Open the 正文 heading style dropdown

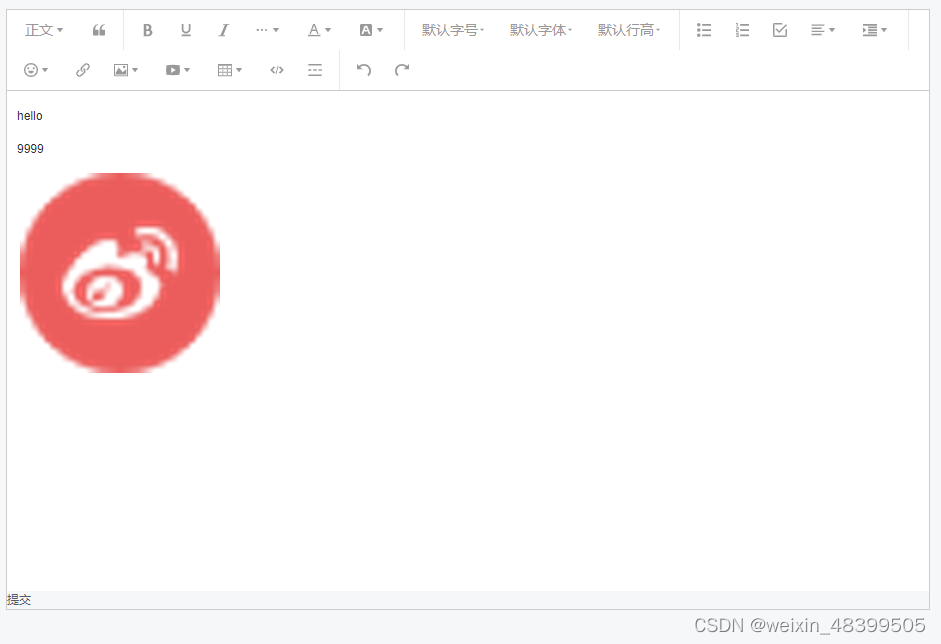pos(44,30)
